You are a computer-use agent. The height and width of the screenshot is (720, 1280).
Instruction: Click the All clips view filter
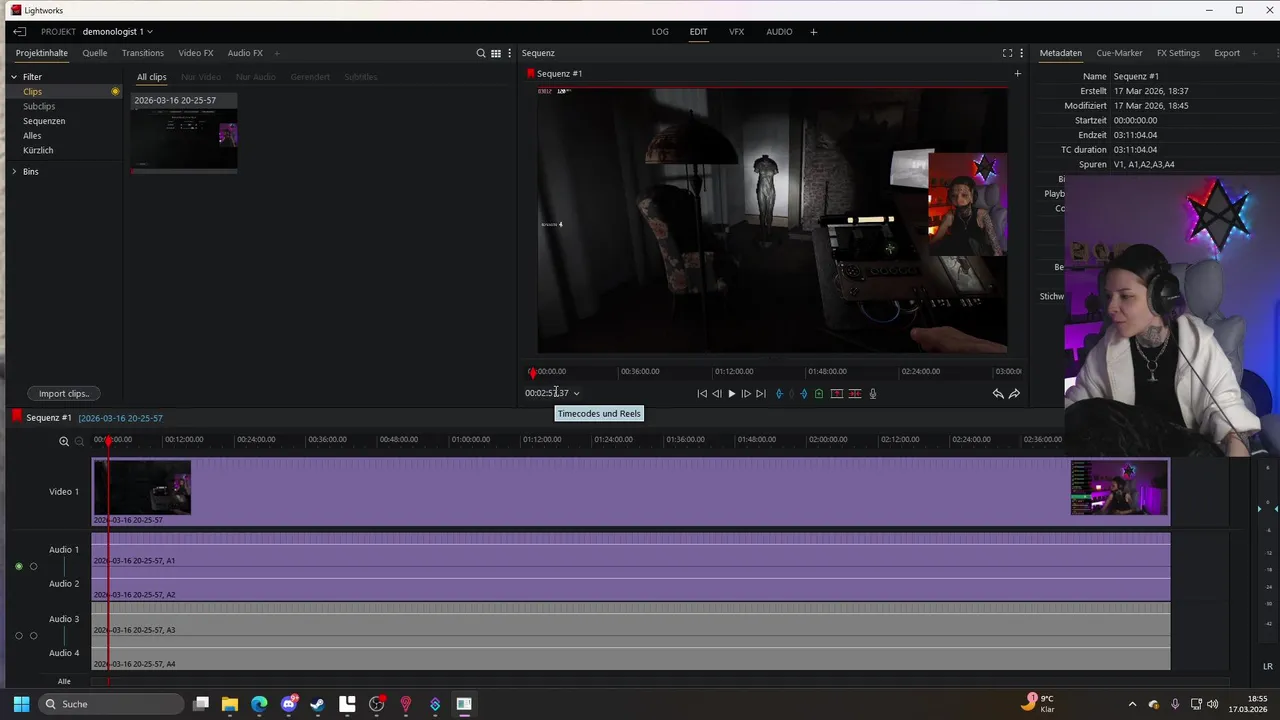152,77
